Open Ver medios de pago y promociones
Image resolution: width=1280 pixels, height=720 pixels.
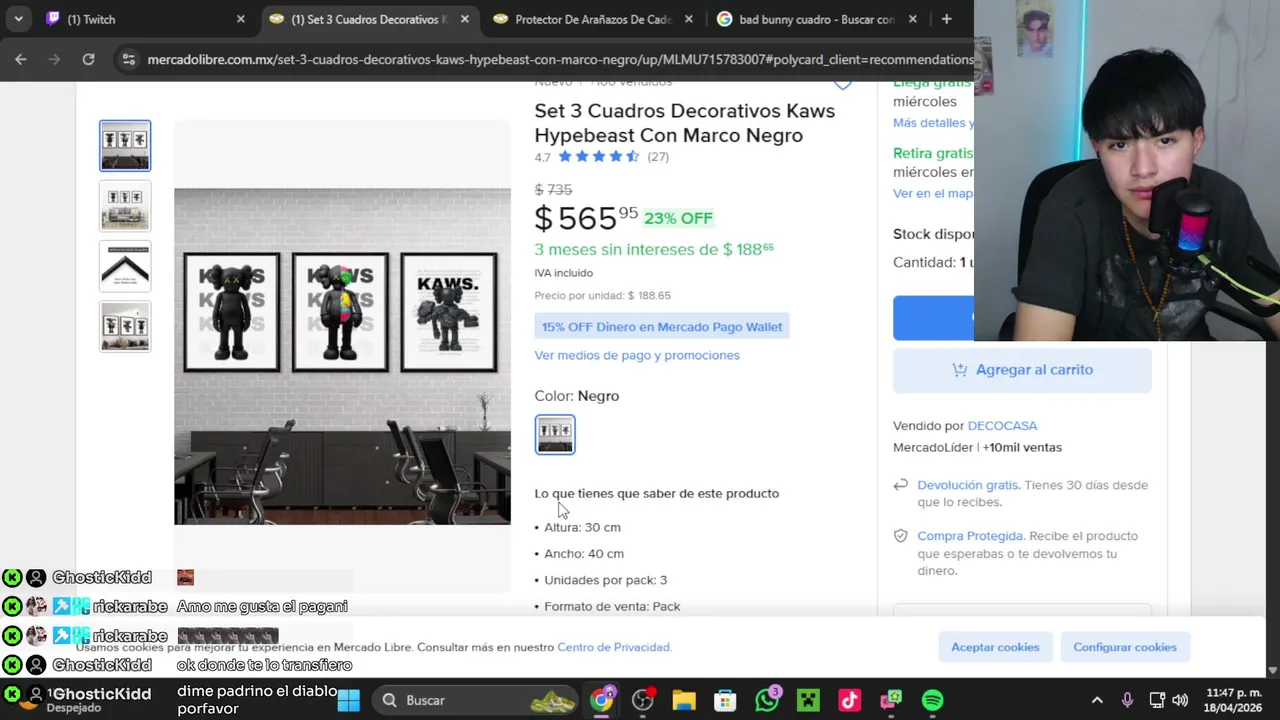click(637, 355)
